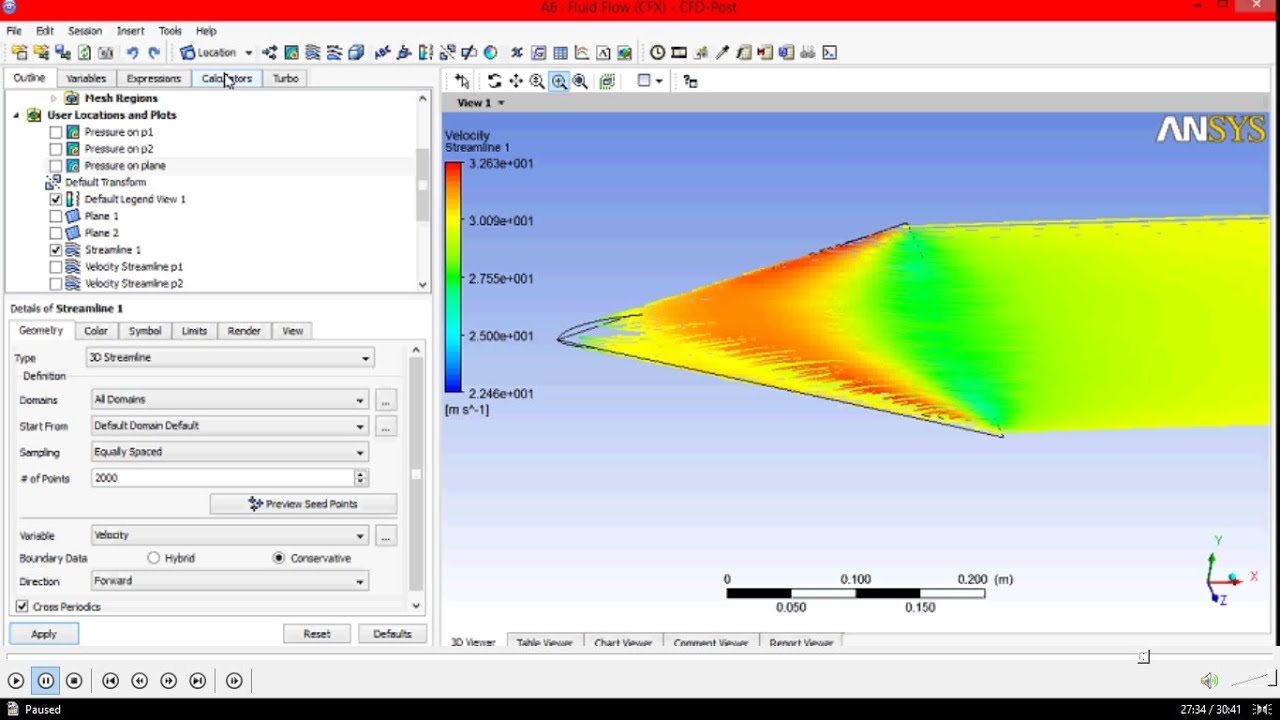Viewport: 1280px width, 720px height.
Task: Switch to the Turbo tab
Action: (285, 78)
